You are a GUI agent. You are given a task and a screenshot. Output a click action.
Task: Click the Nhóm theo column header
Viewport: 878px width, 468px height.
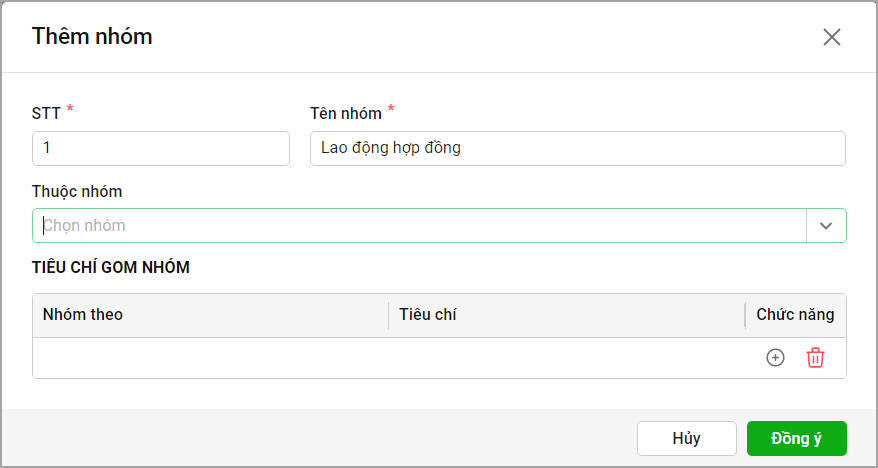(83, 315)
